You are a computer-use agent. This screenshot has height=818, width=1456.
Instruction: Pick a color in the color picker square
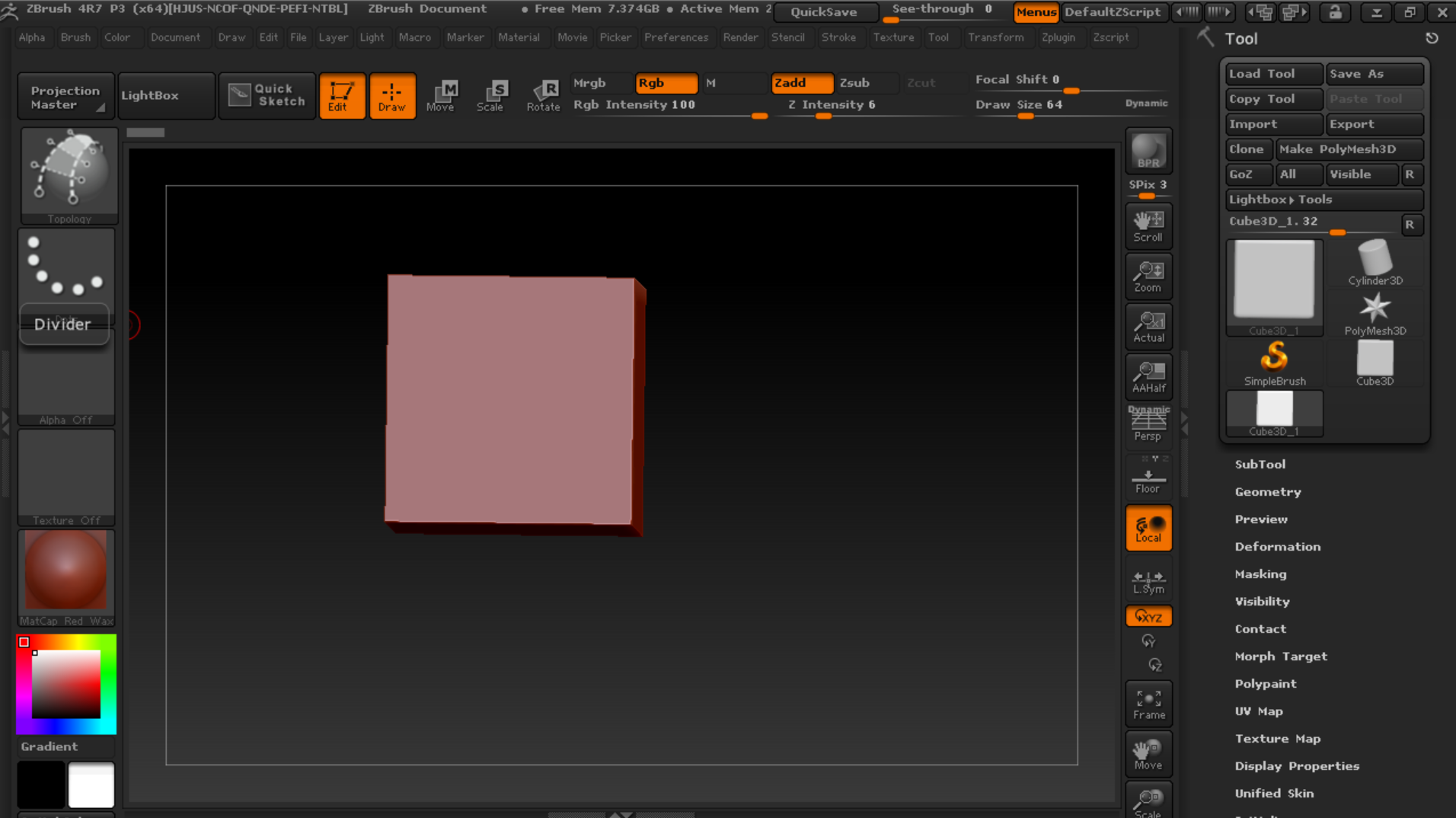coord(66,684)
